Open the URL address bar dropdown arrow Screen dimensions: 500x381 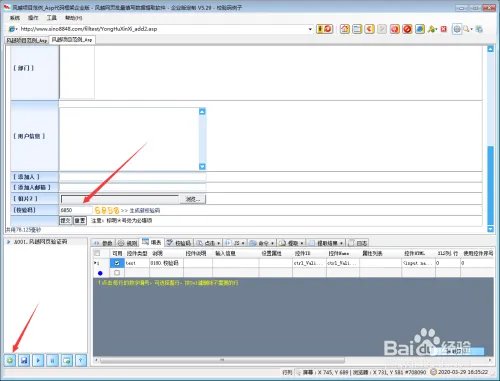pos(310,29)
